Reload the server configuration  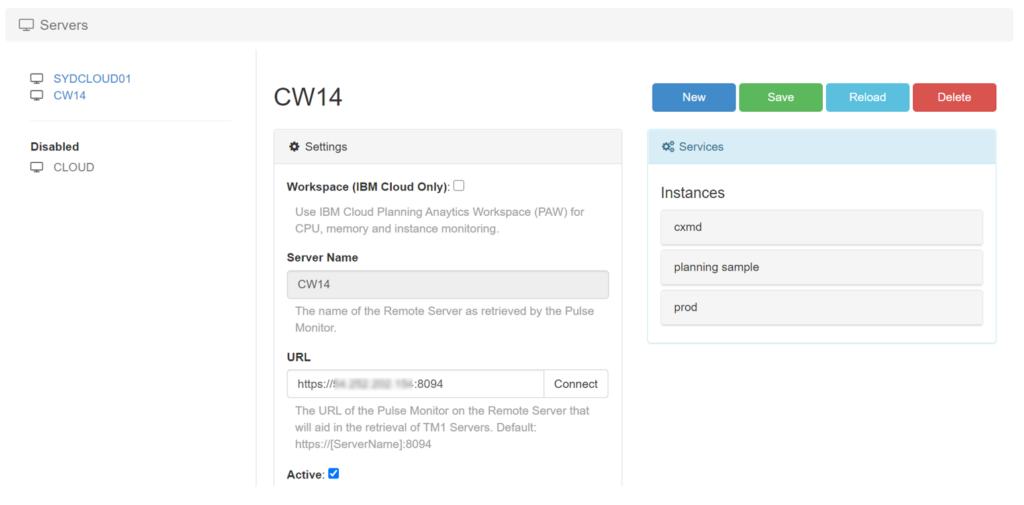coord(867,97)
